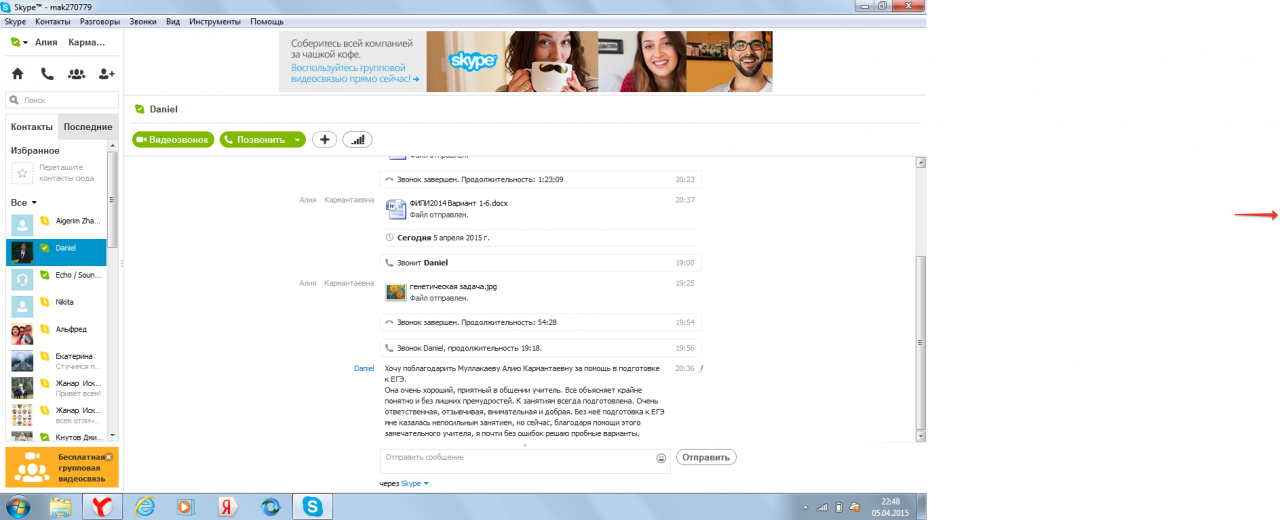This screenshot has width=1280, height=520.
Task: Expand the Позвонить call options arrow
Action: pyautogui.click(x=298, y=140)
